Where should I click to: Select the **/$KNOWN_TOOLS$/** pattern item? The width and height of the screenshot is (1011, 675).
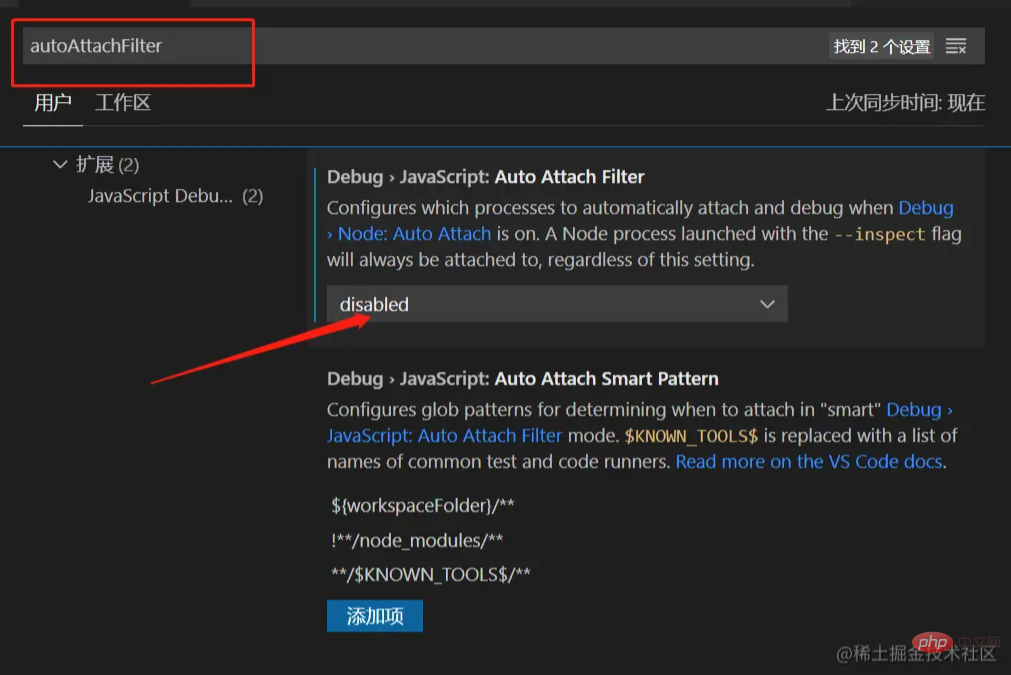(430, 574)
